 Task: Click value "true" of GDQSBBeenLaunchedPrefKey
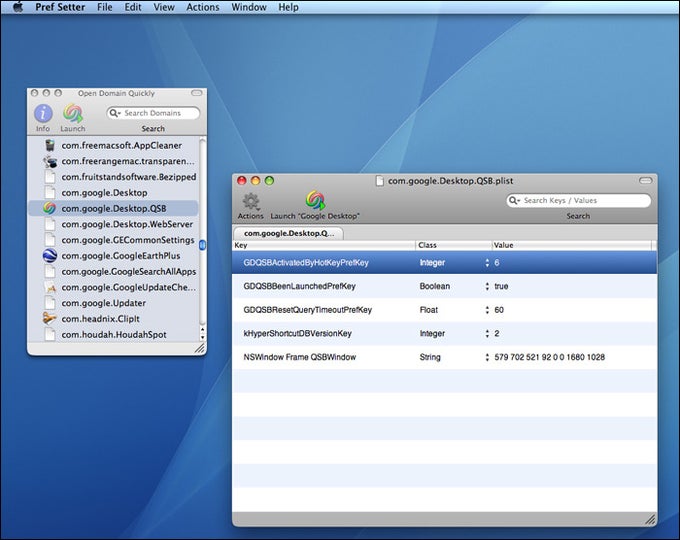(501, 286)
